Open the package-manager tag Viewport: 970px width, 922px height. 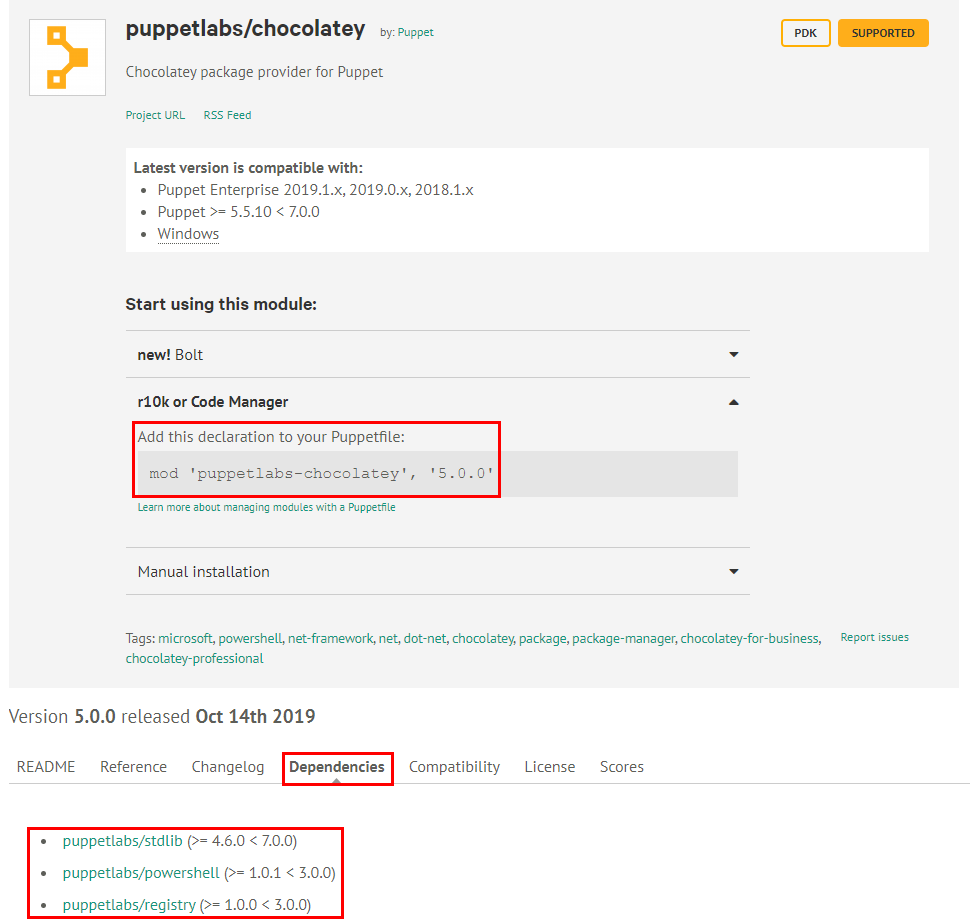point(623,638)
